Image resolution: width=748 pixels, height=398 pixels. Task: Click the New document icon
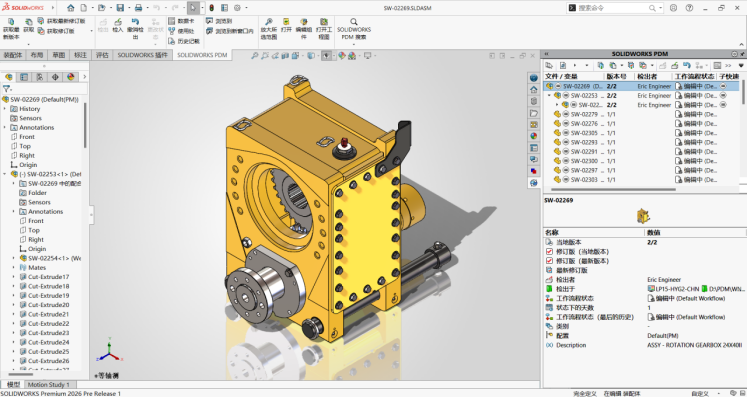pos(83,8)
